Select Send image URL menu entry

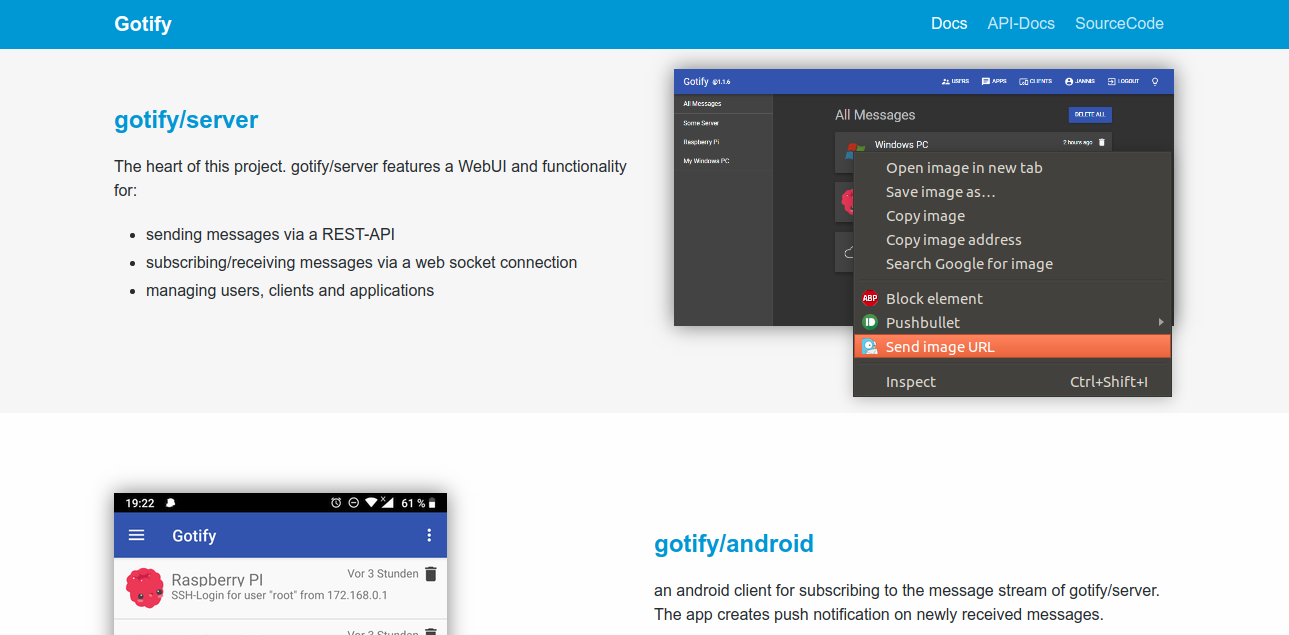coord(1012,346)
